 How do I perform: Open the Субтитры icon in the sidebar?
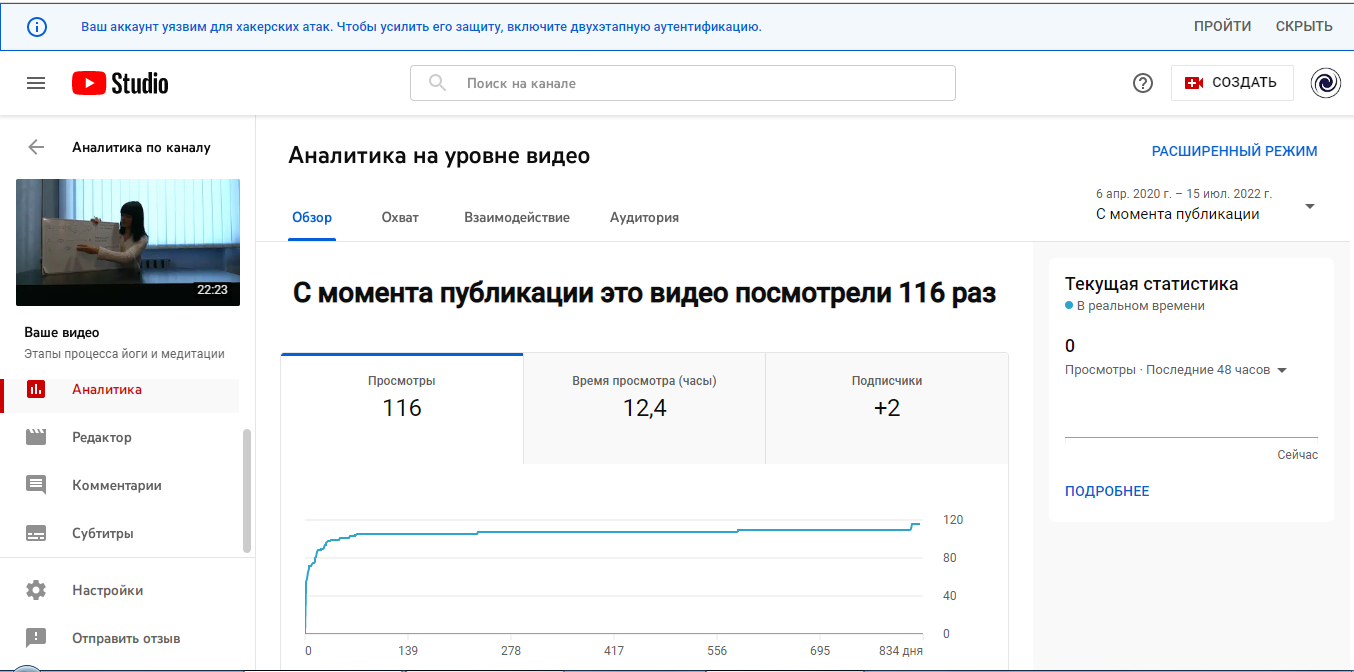[36, 533]
